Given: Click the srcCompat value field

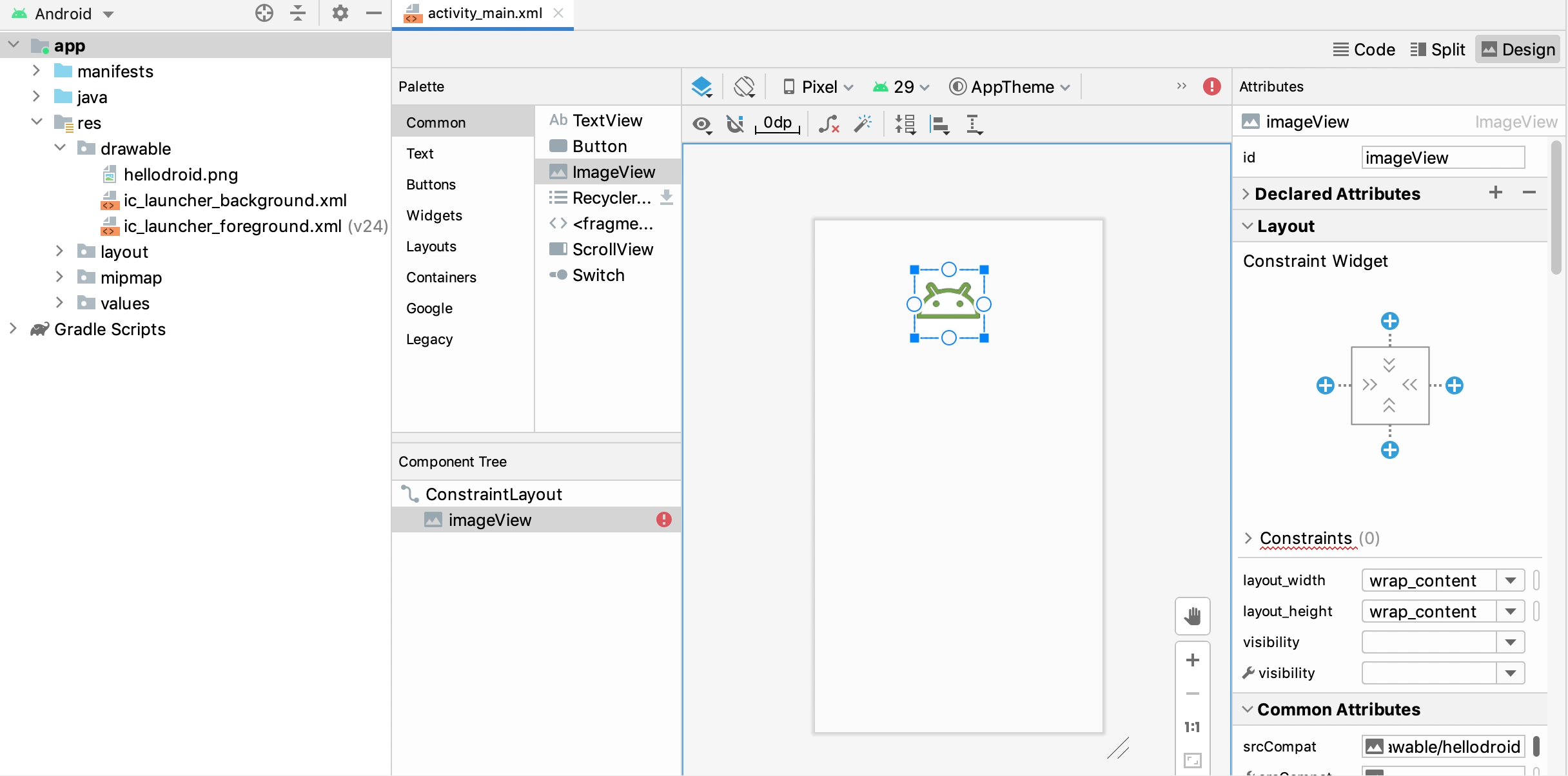Looking at the screenshot, I should coord(1443,746).
